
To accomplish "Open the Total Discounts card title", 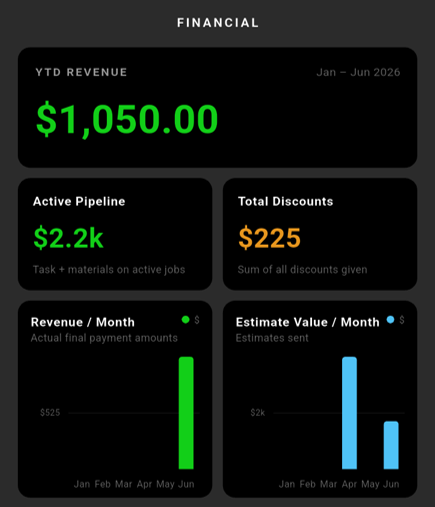I will pyautogui.click(x=285, y=201).
